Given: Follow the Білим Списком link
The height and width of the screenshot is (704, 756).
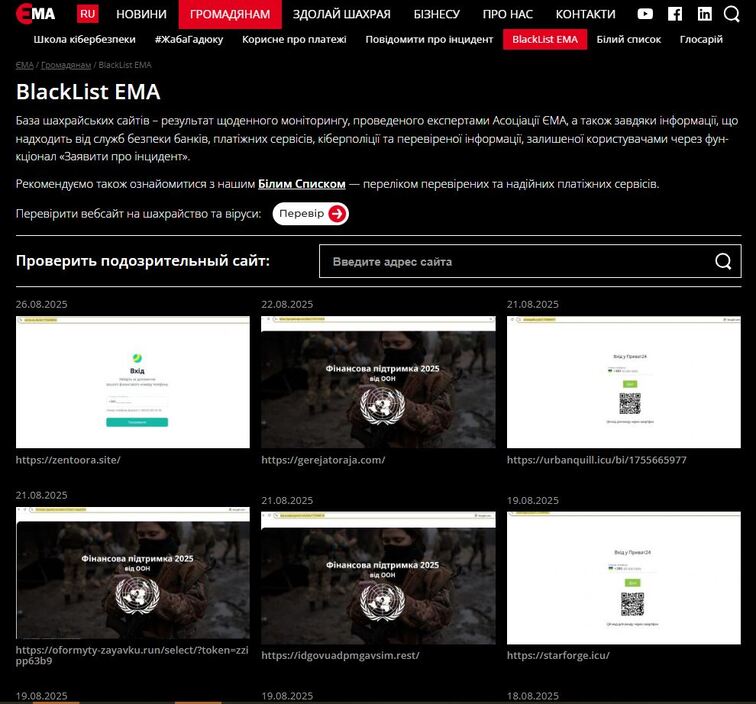Looking at the screenshot, I should pyautogui.click(x=302, y=184).
